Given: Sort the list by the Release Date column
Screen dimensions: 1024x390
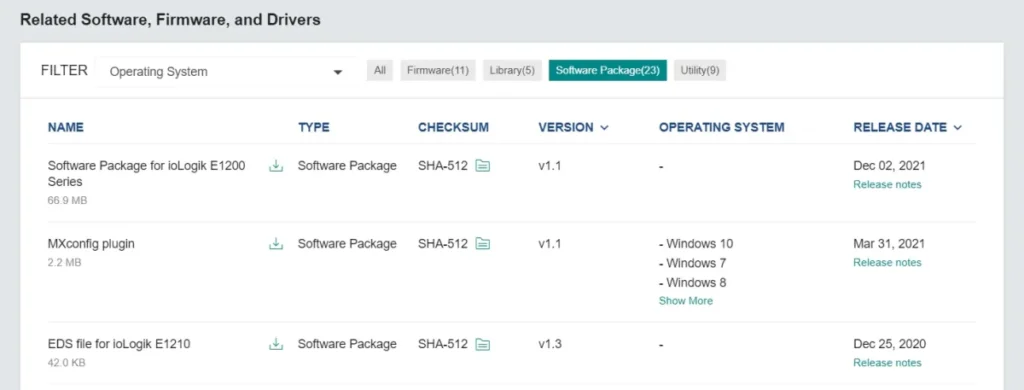Looking at the screenshot, I should click(x=908, y=127).
